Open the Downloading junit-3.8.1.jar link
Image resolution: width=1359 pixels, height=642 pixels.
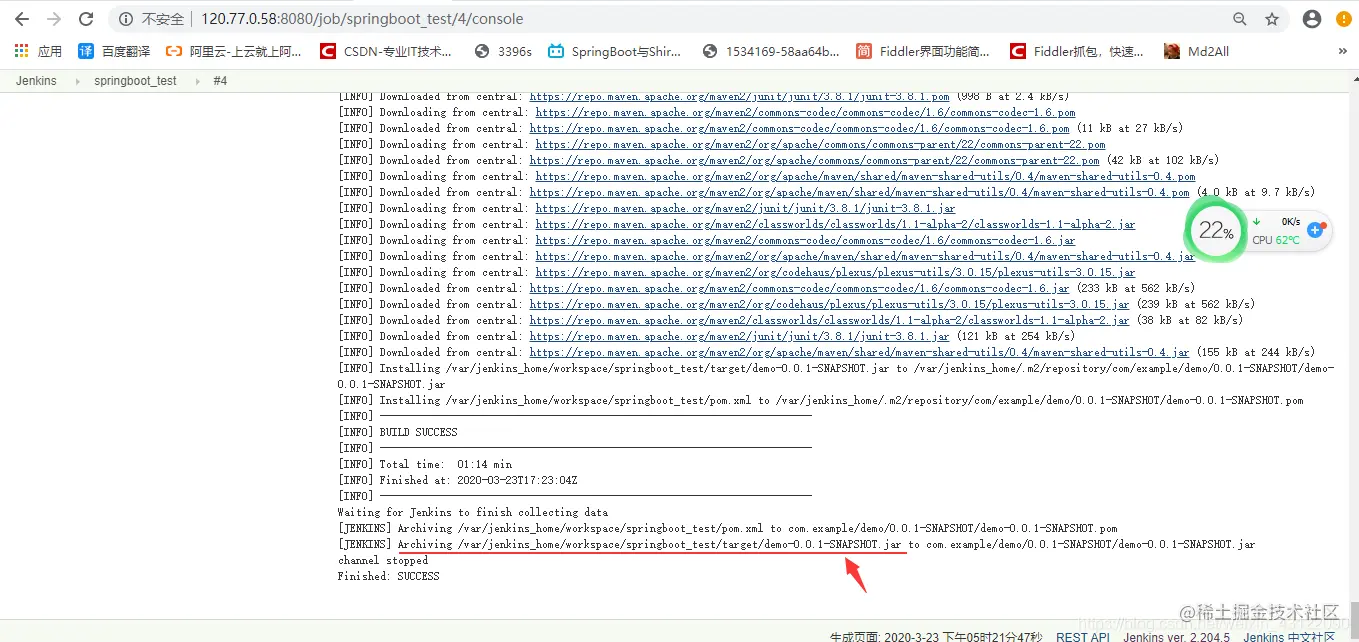(745, 209)
